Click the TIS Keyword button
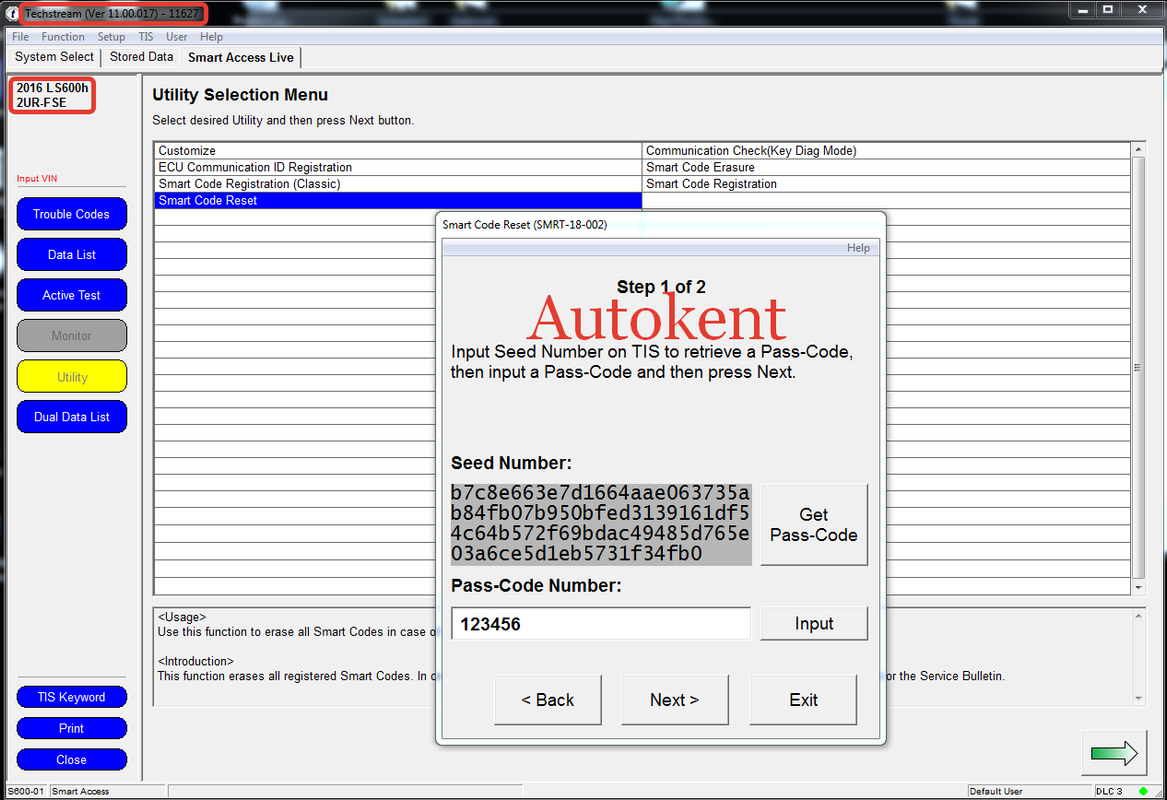Image resolution: width=1167 pixels, height=800 pixels. click(71, 697)
